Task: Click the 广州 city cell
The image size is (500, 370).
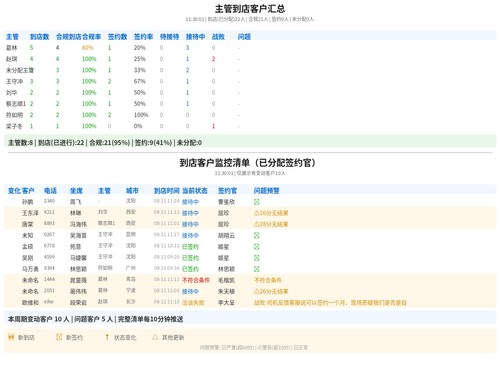Action: [131, 268]
